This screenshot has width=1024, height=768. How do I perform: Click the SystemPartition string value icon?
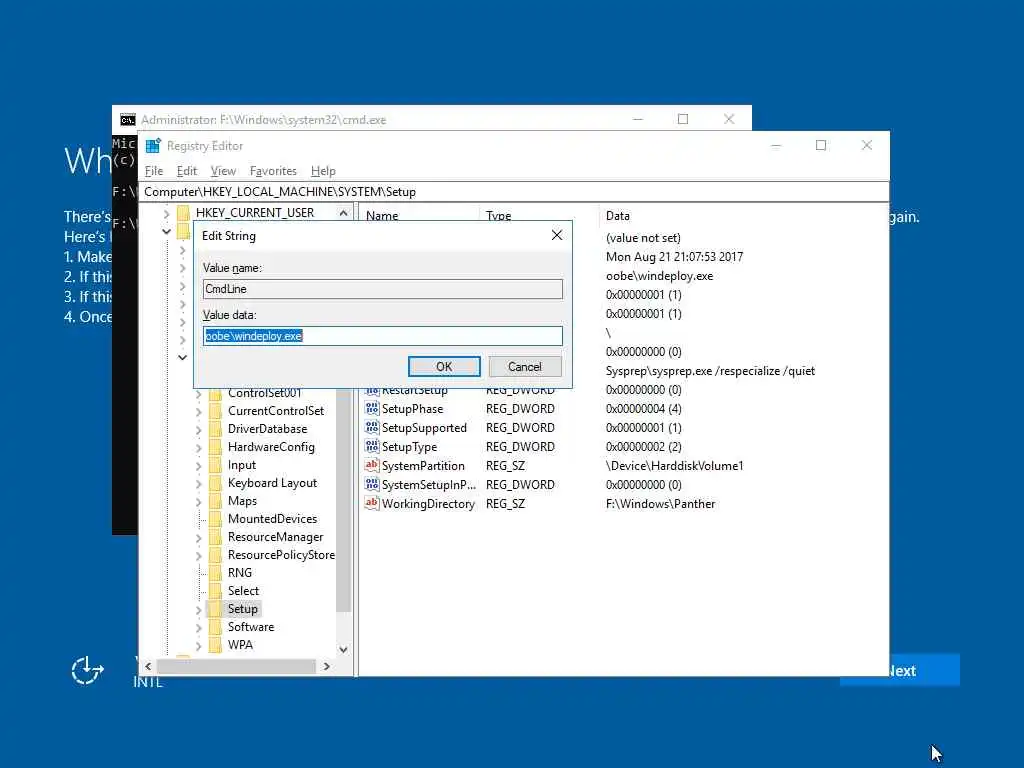[x=372, y=466]
